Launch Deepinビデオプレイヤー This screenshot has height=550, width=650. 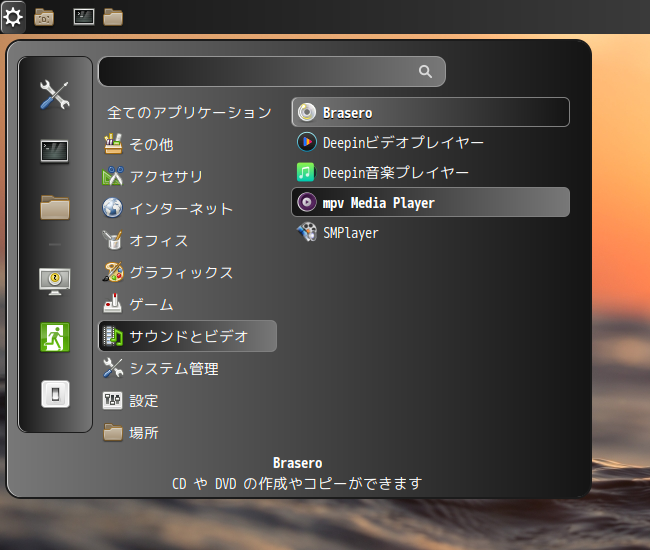point(430,142)
